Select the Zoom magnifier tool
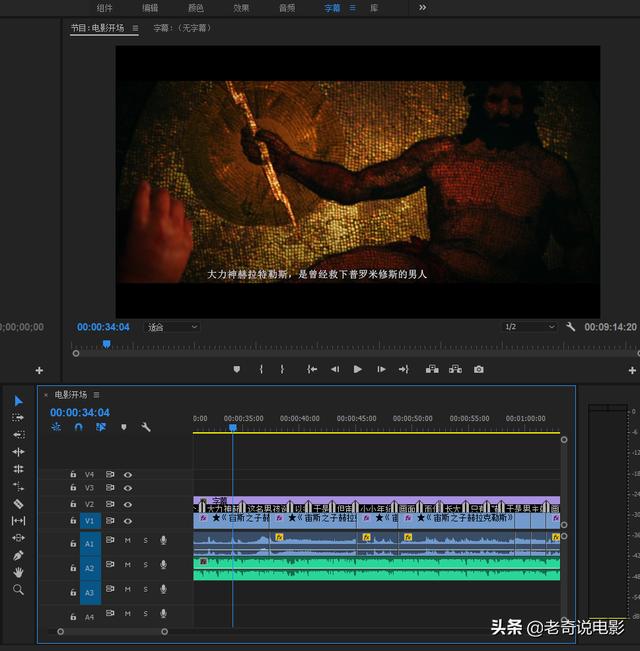This screenshot has height=651, width=640. tap(18, 590)
